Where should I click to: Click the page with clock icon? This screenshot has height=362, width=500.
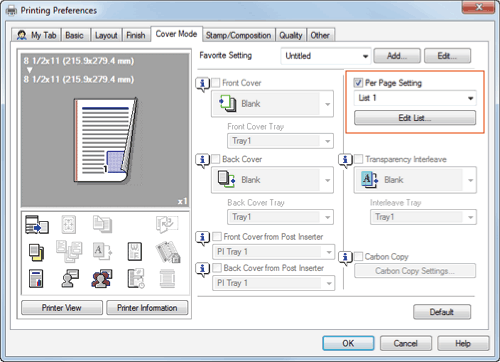[136, 279]
